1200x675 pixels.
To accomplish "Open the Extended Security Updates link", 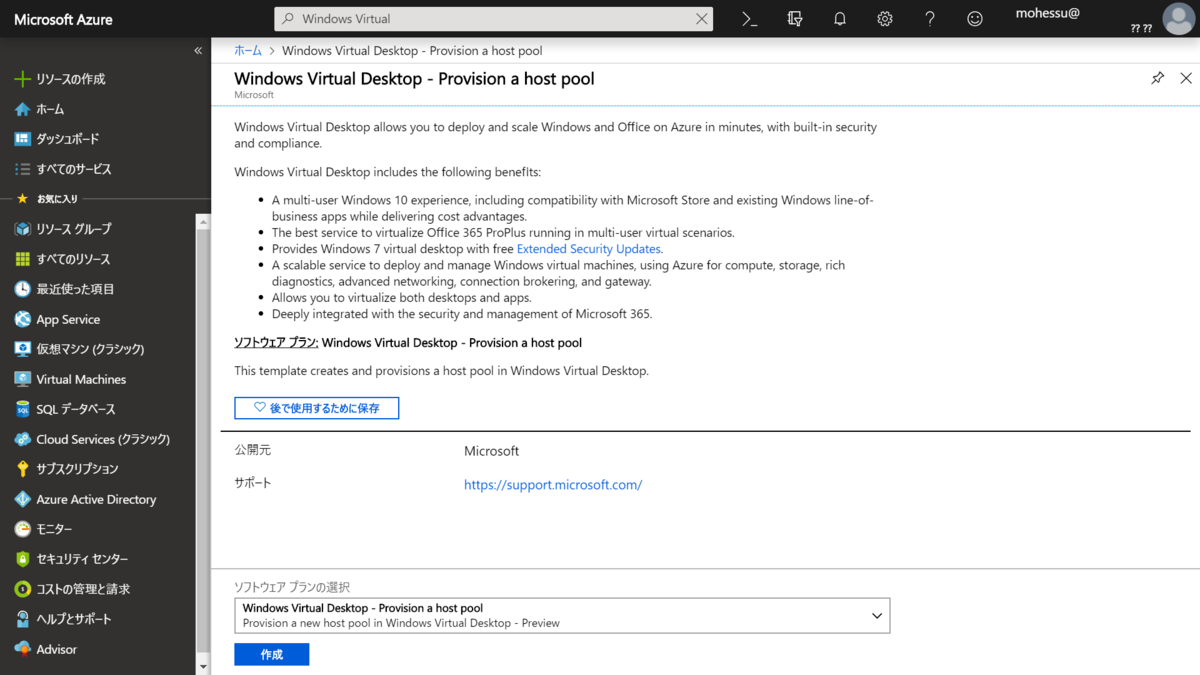I will click(589, 249).
